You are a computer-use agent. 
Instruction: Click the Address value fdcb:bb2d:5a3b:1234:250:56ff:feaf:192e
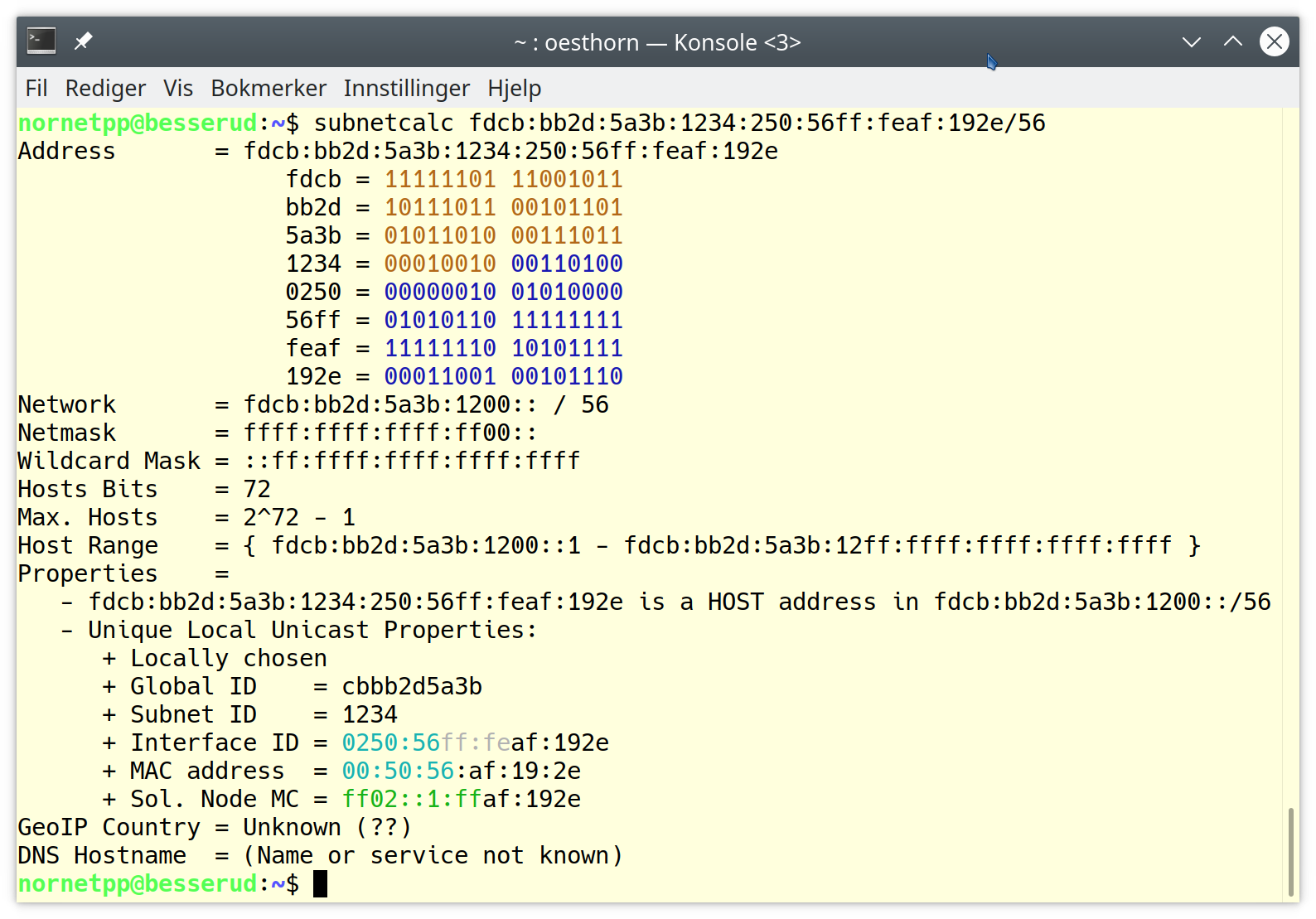[x=510, y=151]
